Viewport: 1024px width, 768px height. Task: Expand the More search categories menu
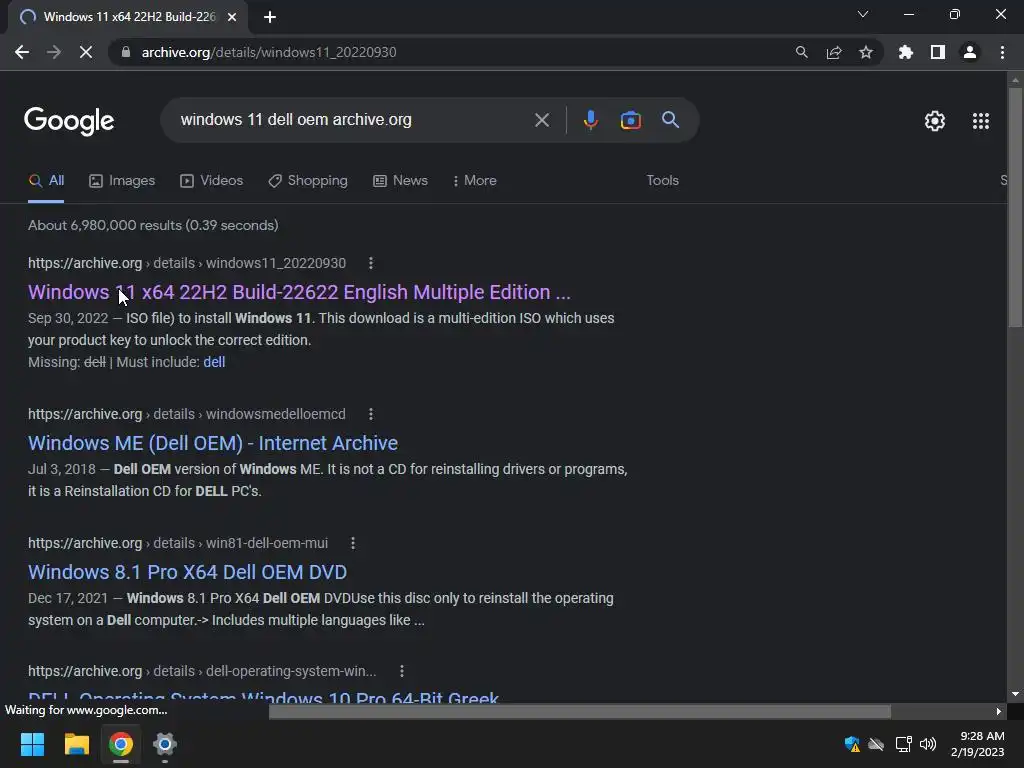click(x=475, y=181)
